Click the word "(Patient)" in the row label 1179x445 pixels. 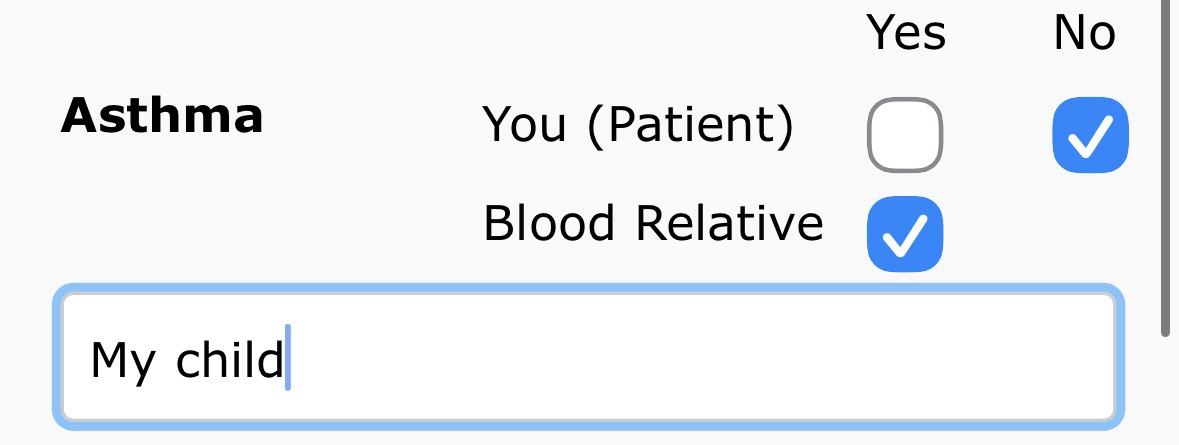(x=690, y=126)
